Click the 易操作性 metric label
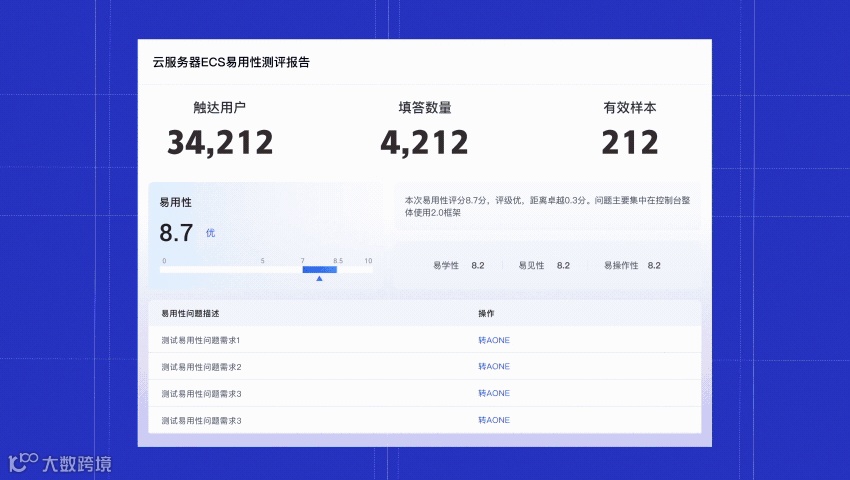The image size is (850, 480). pyautogui.click(x=621, y=265)
